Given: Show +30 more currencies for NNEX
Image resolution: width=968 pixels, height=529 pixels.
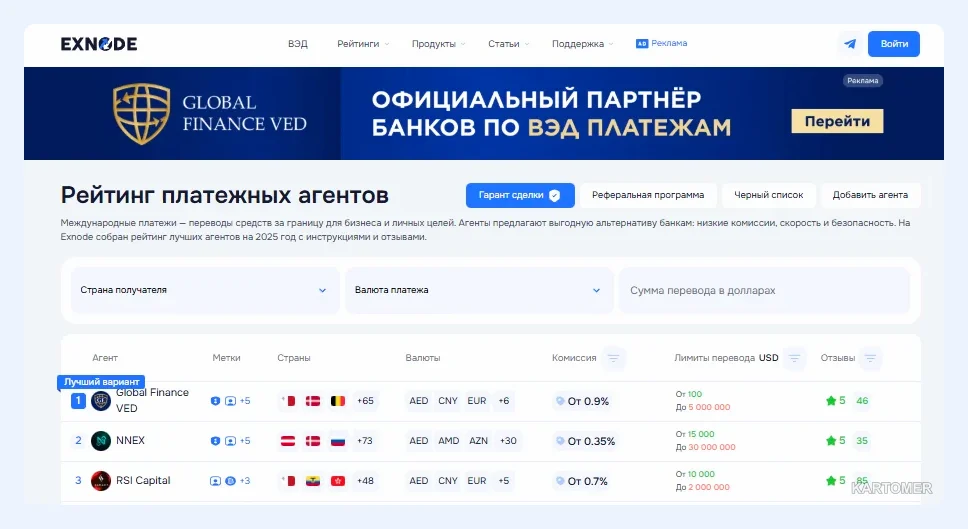Looking at the screenshot, I should click(508, 441).
